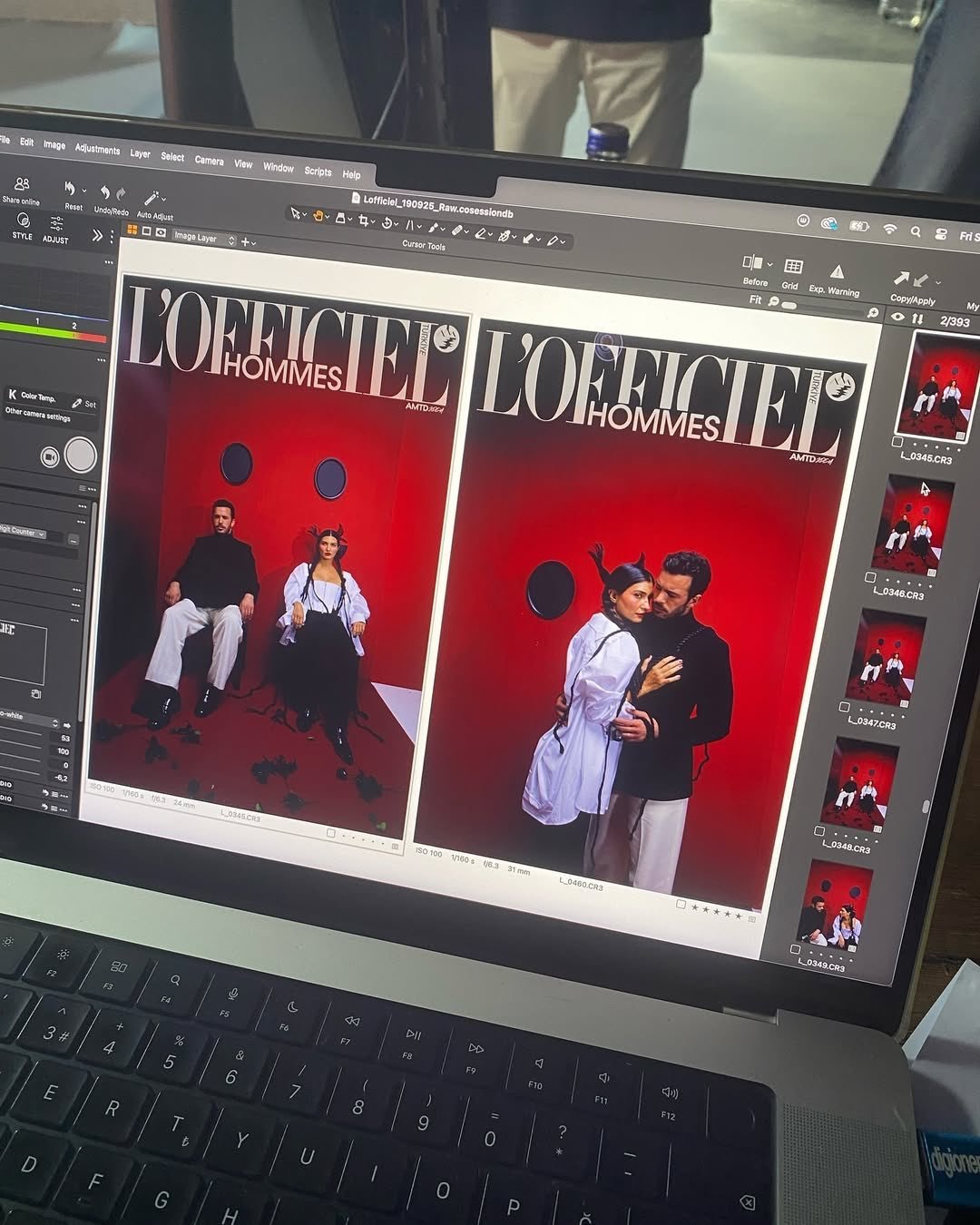
Task: Expand the Reset button dropdown arrow
Action: click(x=84, y=191)
